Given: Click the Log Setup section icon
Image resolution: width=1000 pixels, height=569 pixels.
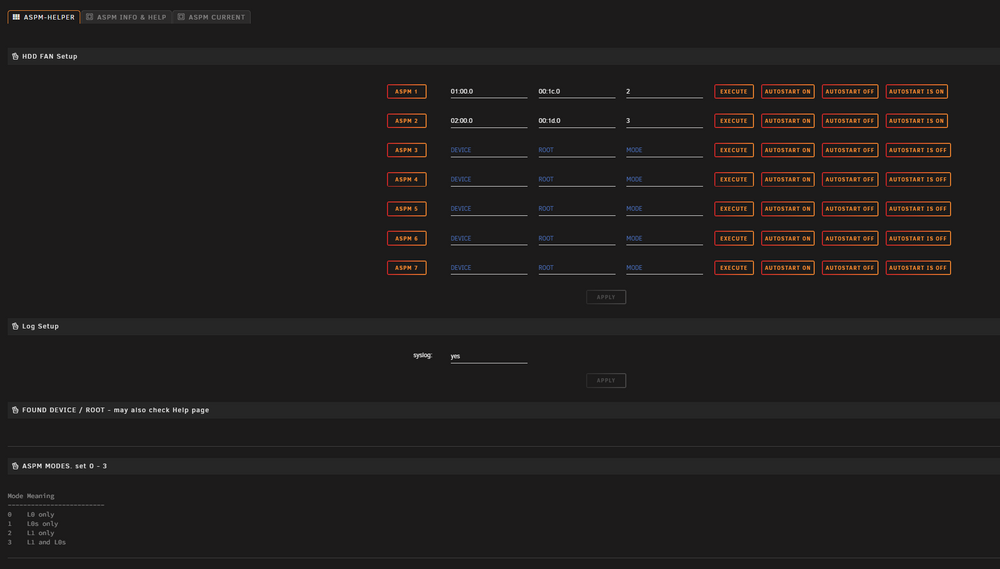Looking at the screenshot, I should (x=15, y=326).
